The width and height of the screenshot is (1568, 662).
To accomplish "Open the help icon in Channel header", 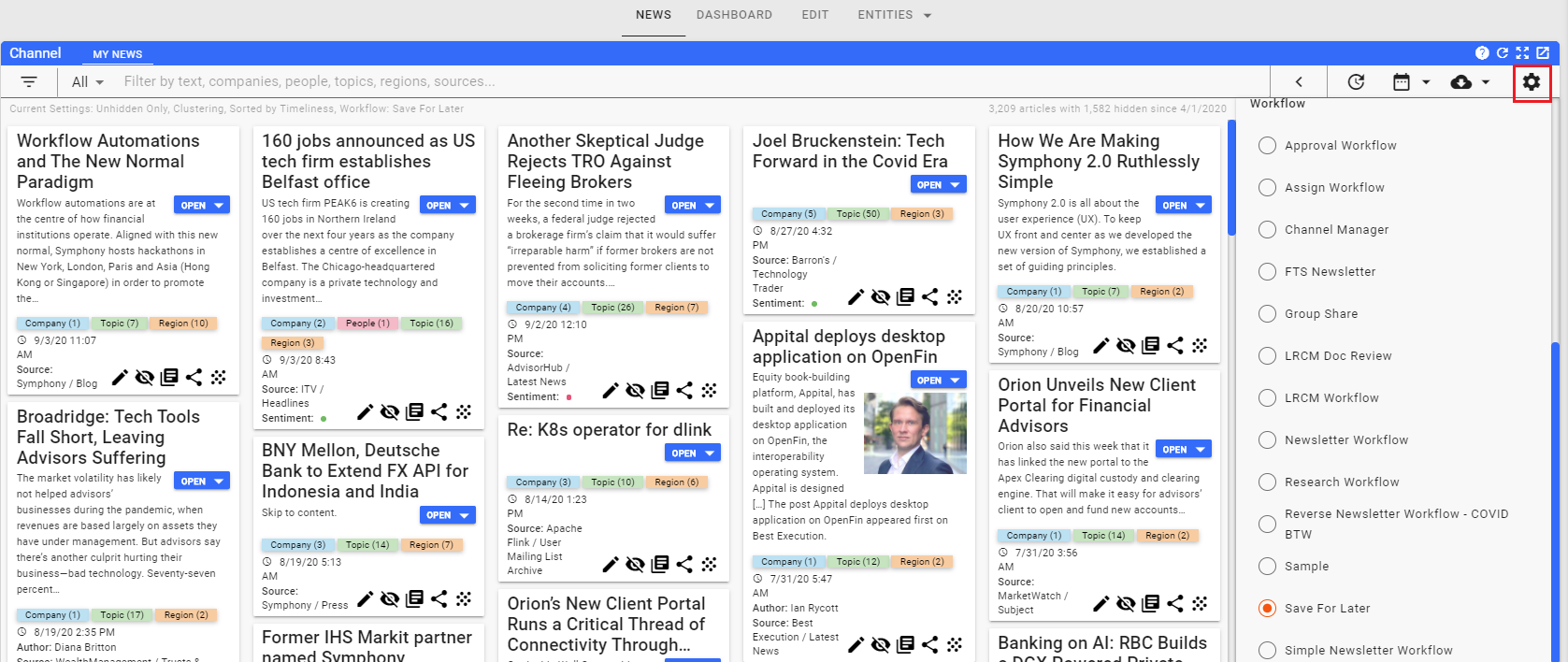I will tap(1482, 53).
